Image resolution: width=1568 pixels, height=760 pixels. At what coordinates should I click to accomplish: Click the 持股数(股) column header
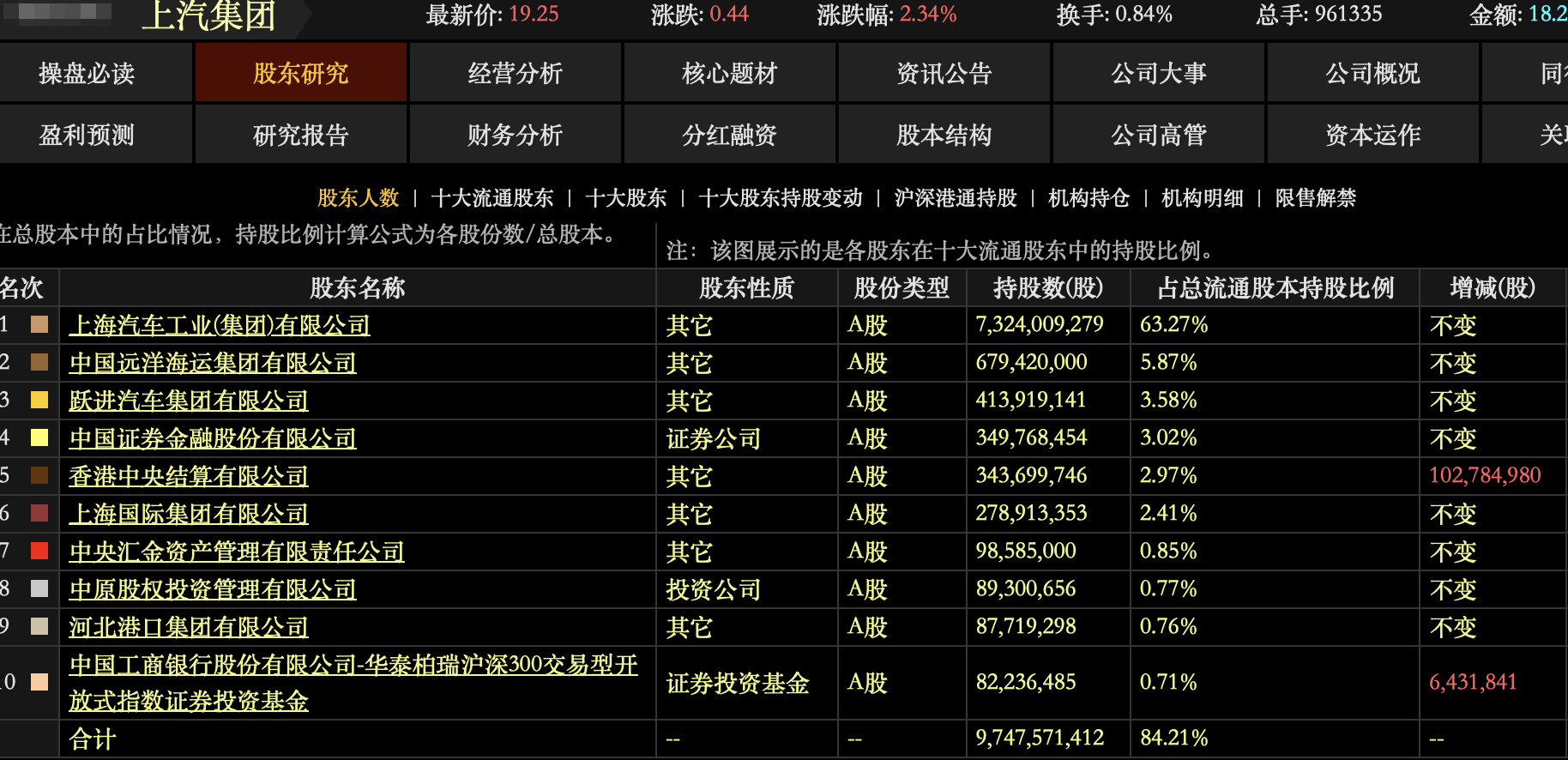tap(1048, 288)
